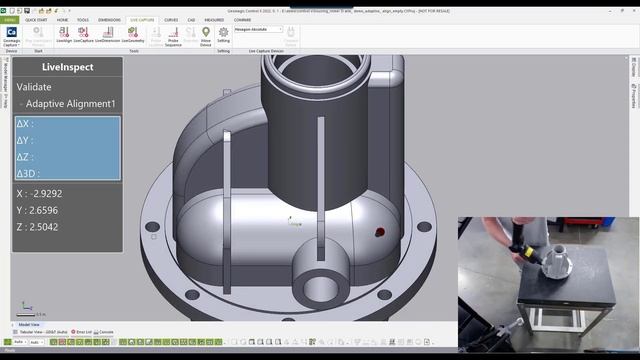Launch the LiveAlign tool

64,35
